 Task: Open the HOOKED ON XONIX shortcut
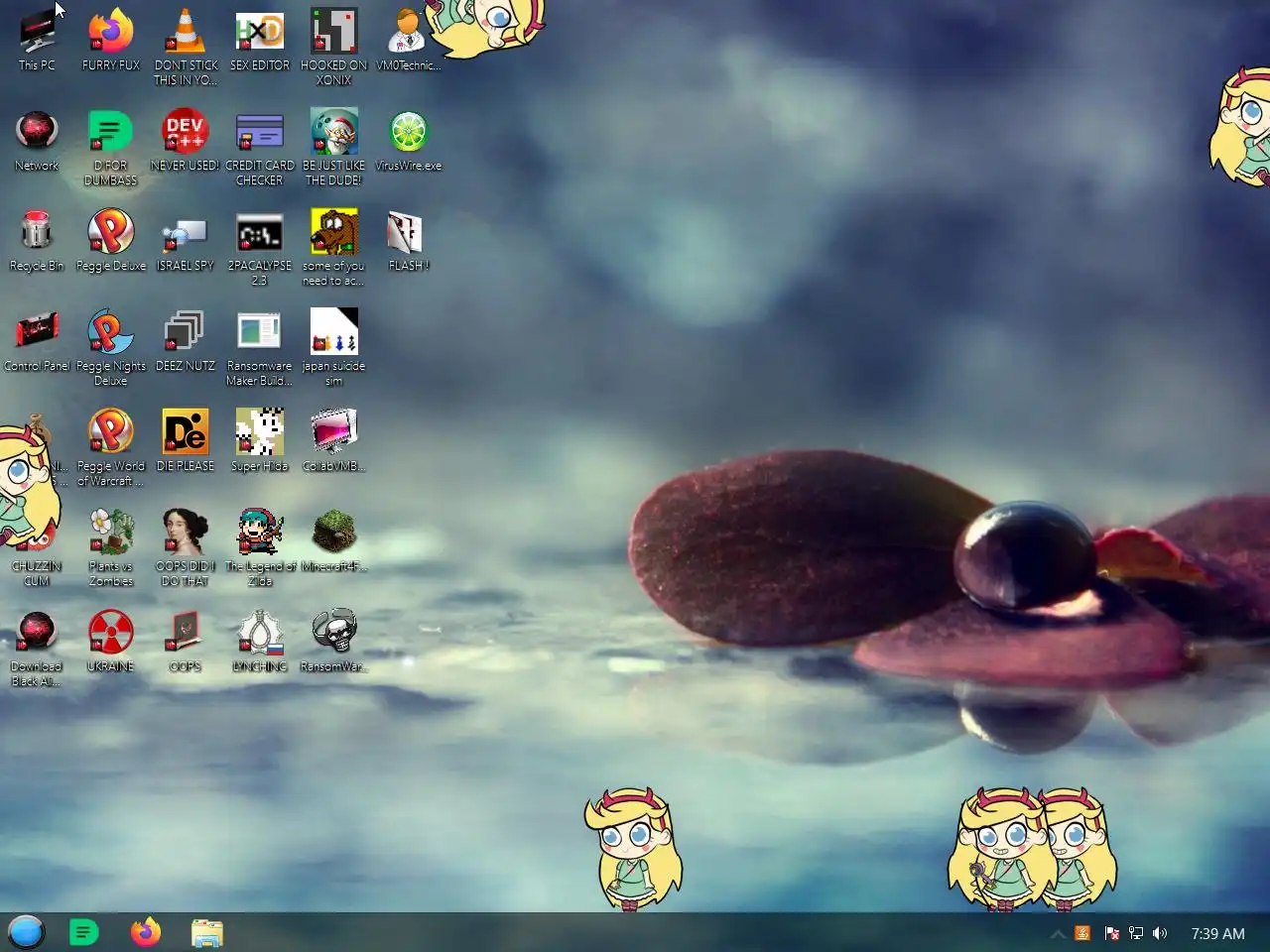click(334, 48)
